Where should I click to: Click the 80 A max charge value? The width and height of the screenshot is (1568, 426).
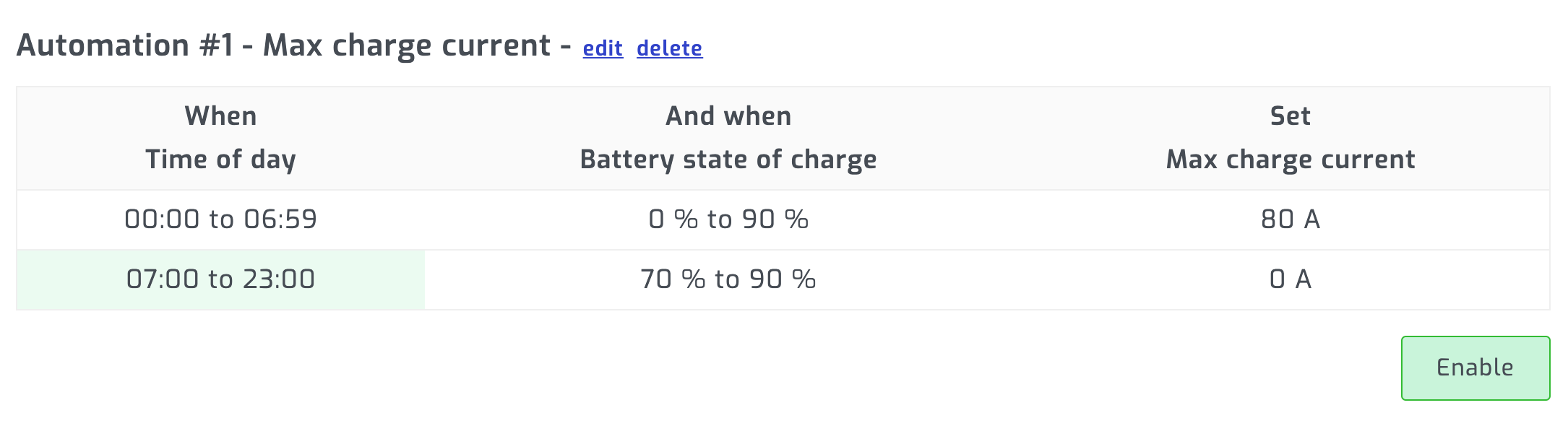(x=1291, y=219)
